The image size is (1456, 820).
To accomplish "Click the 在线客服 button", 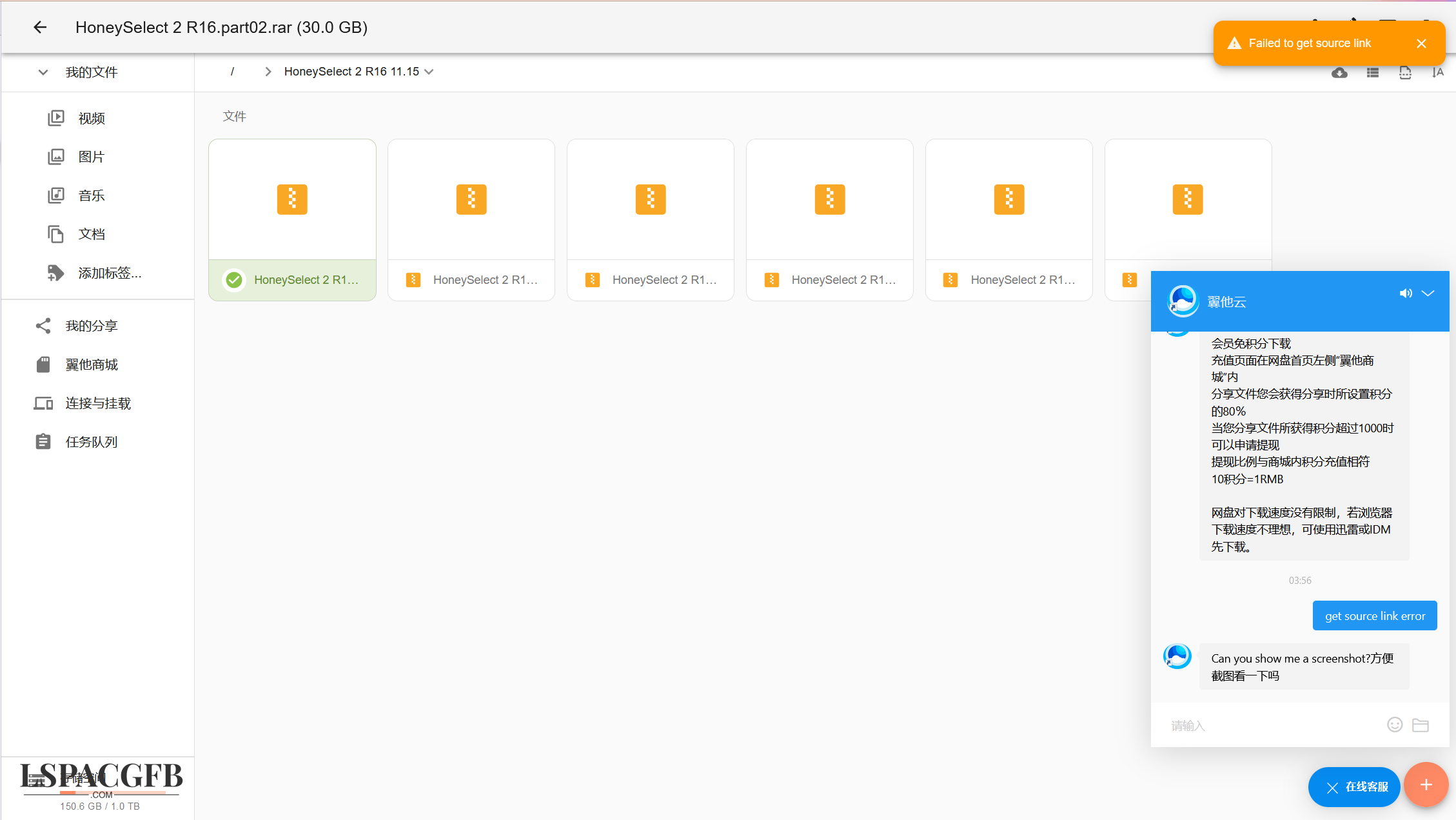I will click(1354, 786).
